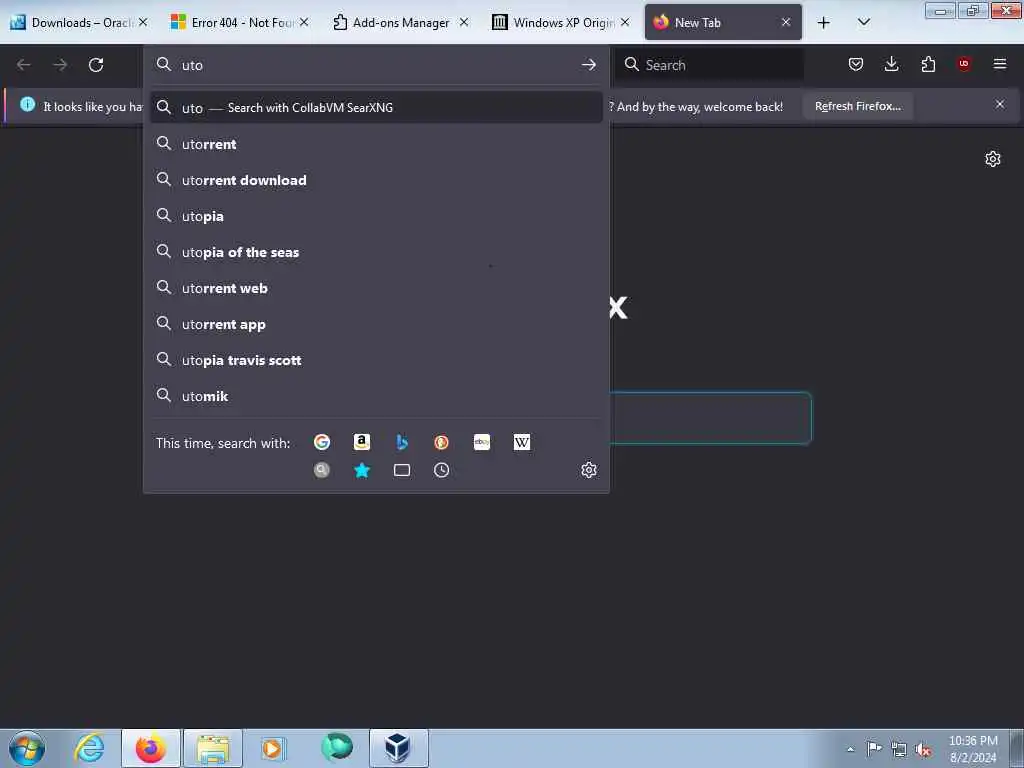Open the Pocket save icon

856,64
